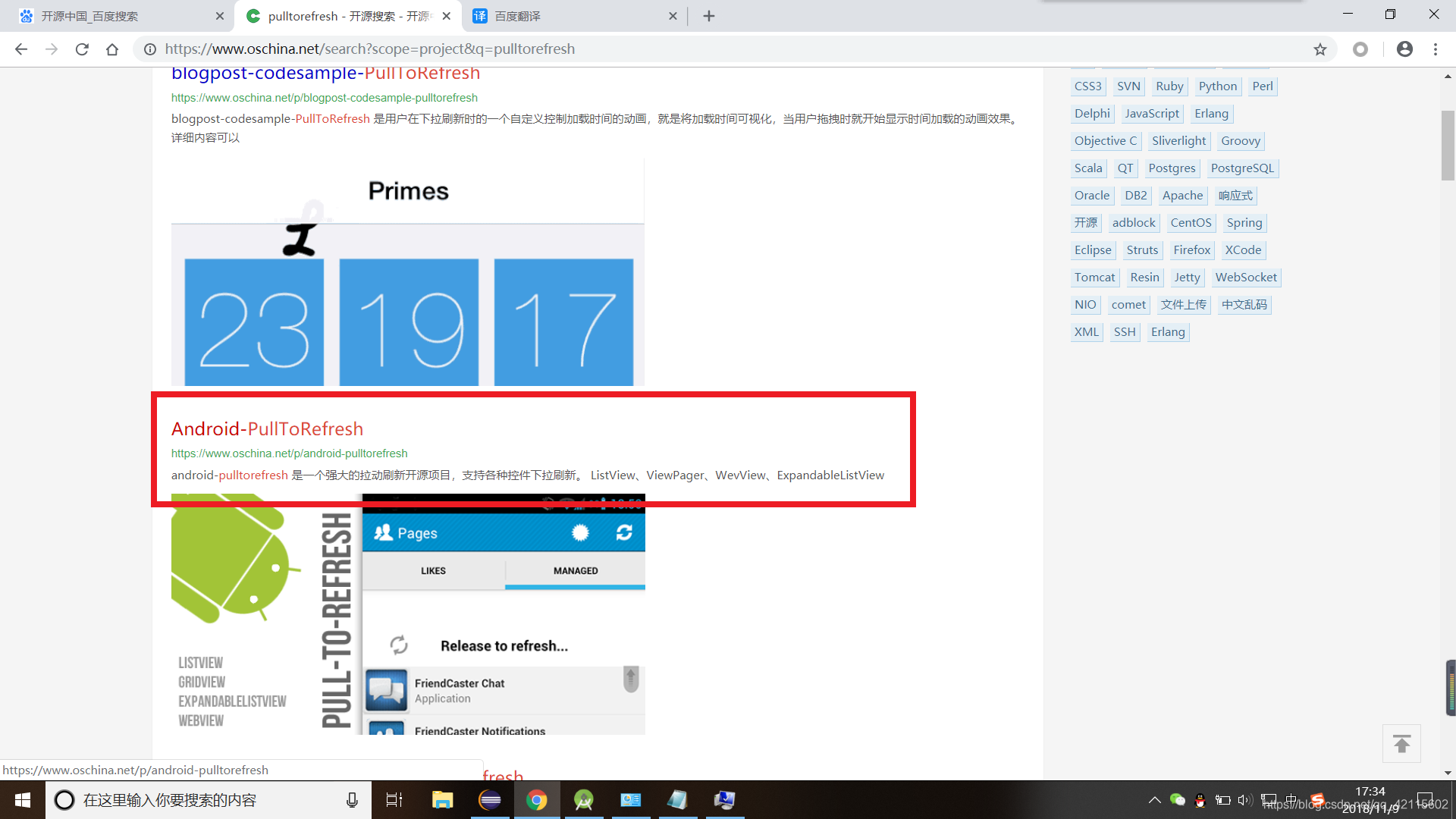Open the Groovy tag
Viewport: 1456px width, 819px height.
click(1241, 141)
